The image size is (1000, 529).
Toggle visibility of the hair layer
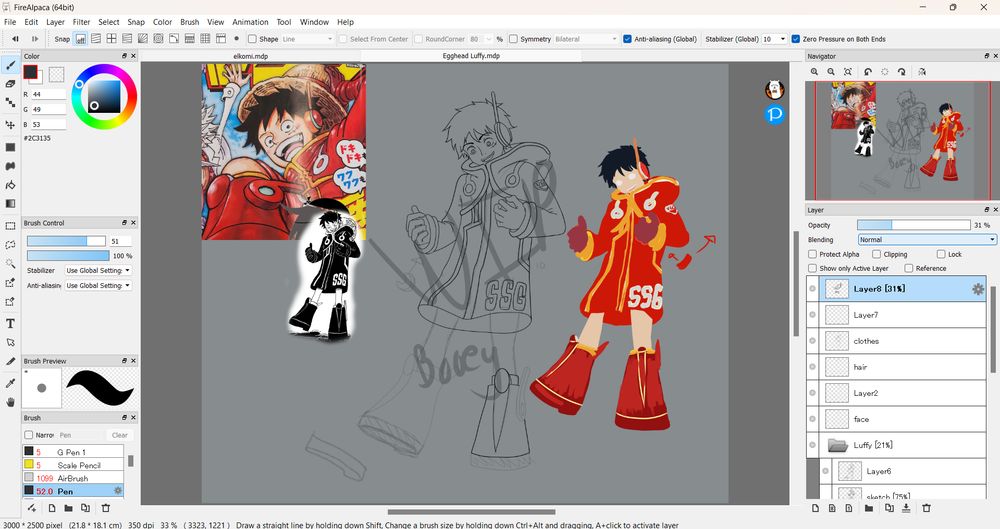812,367
